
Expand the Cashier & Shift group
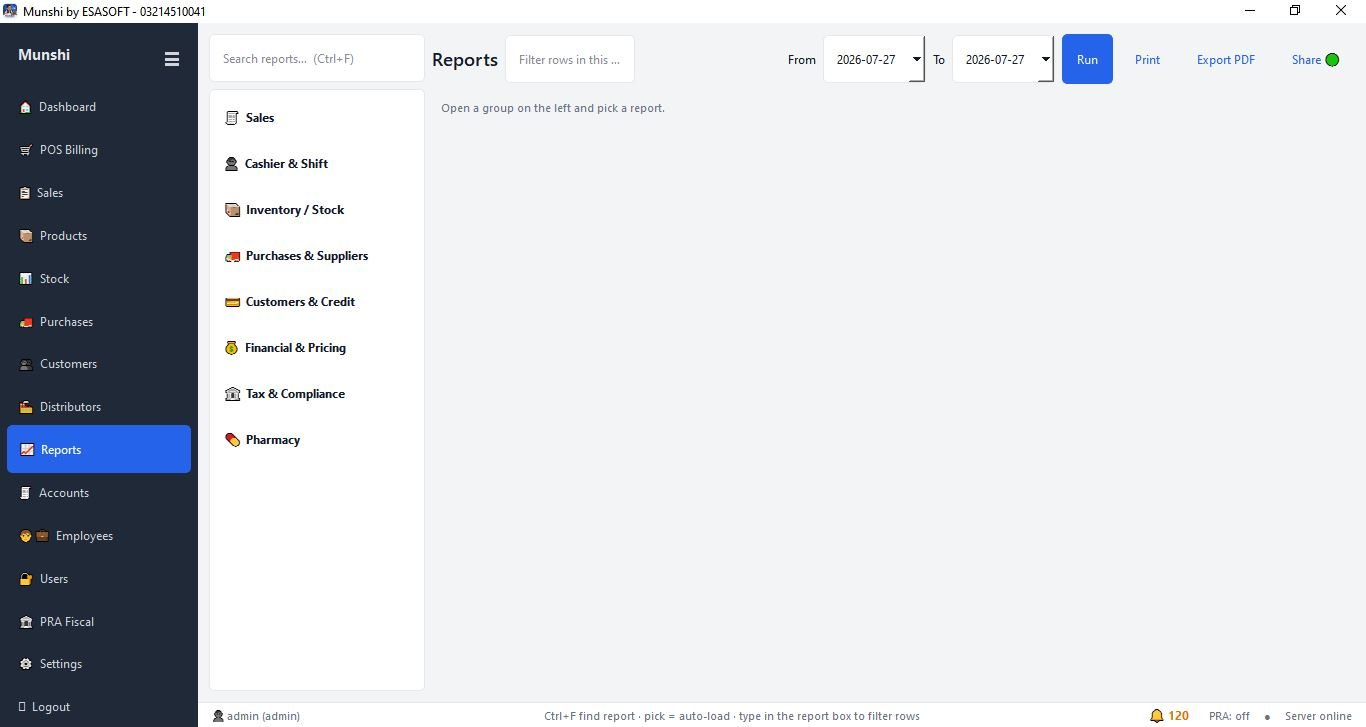tap(316, 164)
